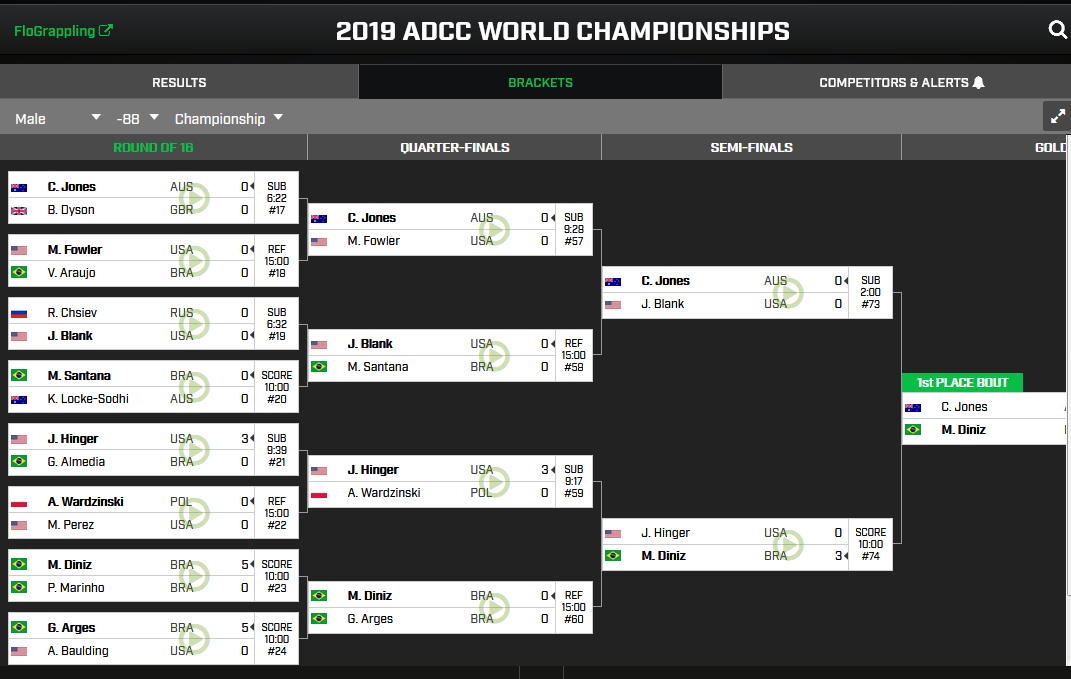The width and height of the screenshot is (1071, 679).
Task: Open the 1st Place Bout match card
Action: pyautogui.click(x=984, y=418)
